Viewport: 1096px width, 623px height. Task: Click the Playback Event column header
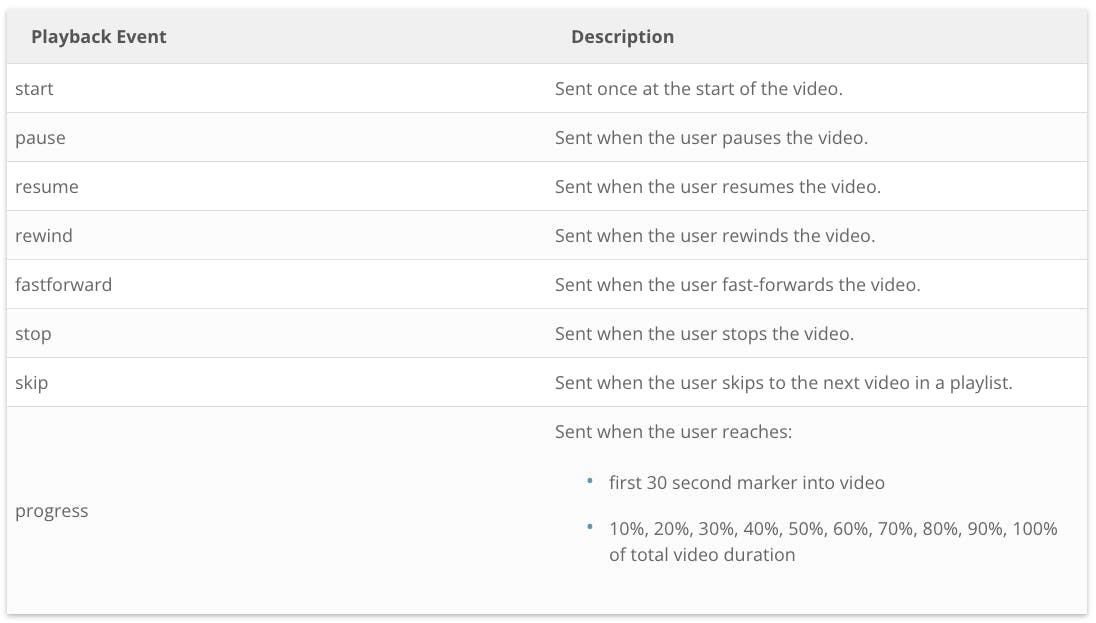coord(99,37)
